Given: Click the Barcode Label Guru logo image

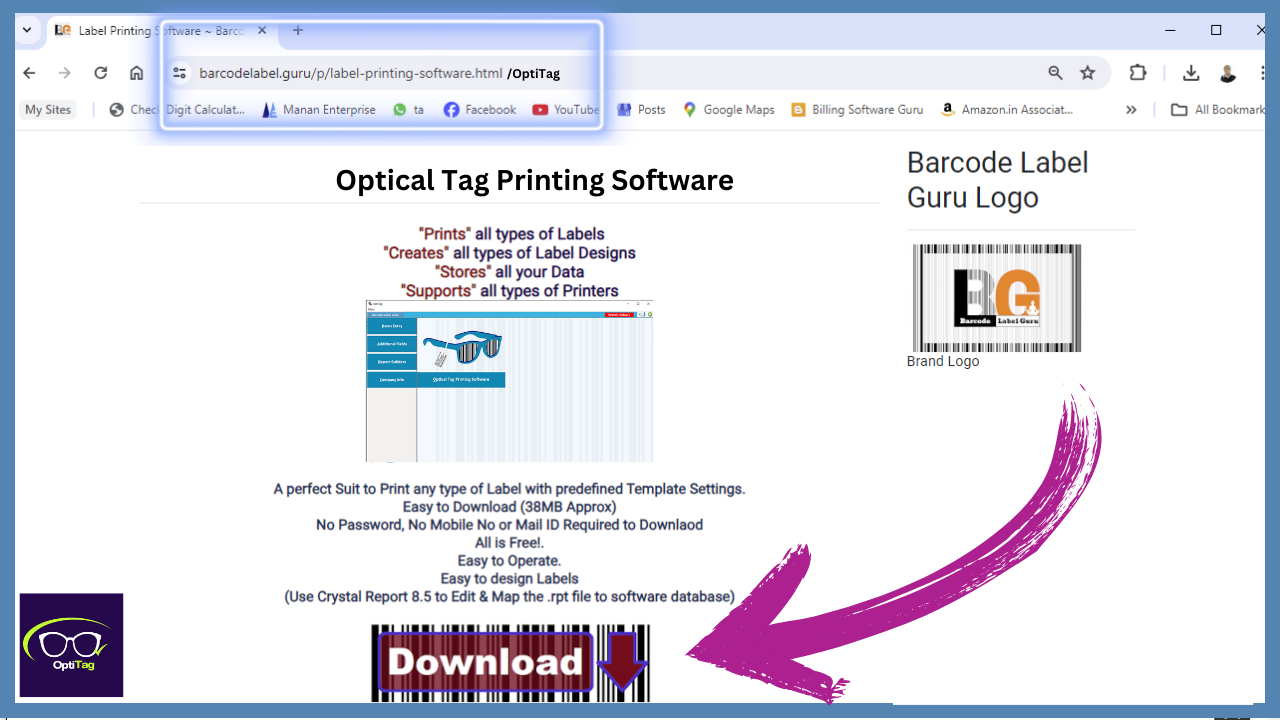Looking at the screenshot, I should [x=996, y=298].
